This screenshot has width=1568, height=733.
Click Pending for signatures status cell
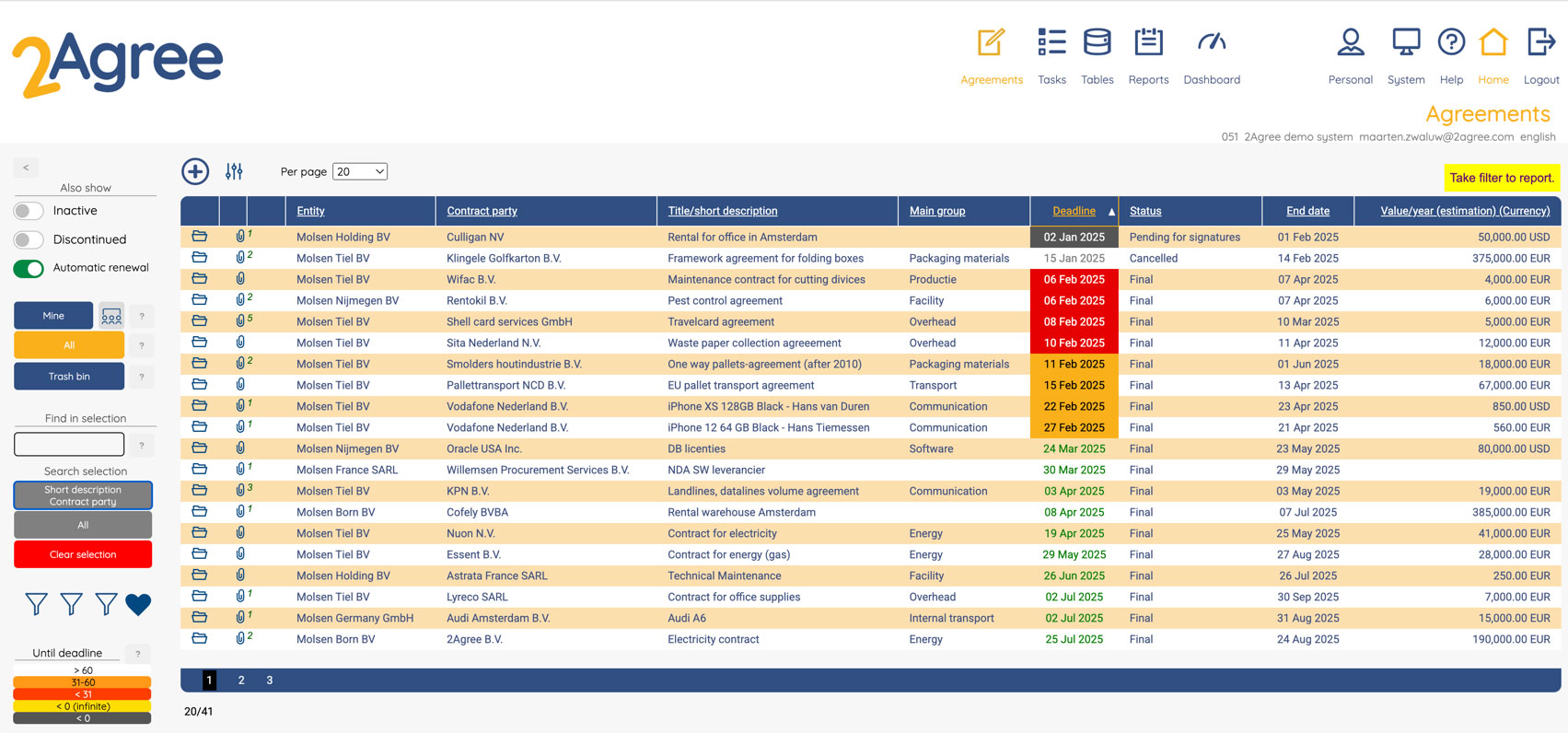pos(1184,237)
